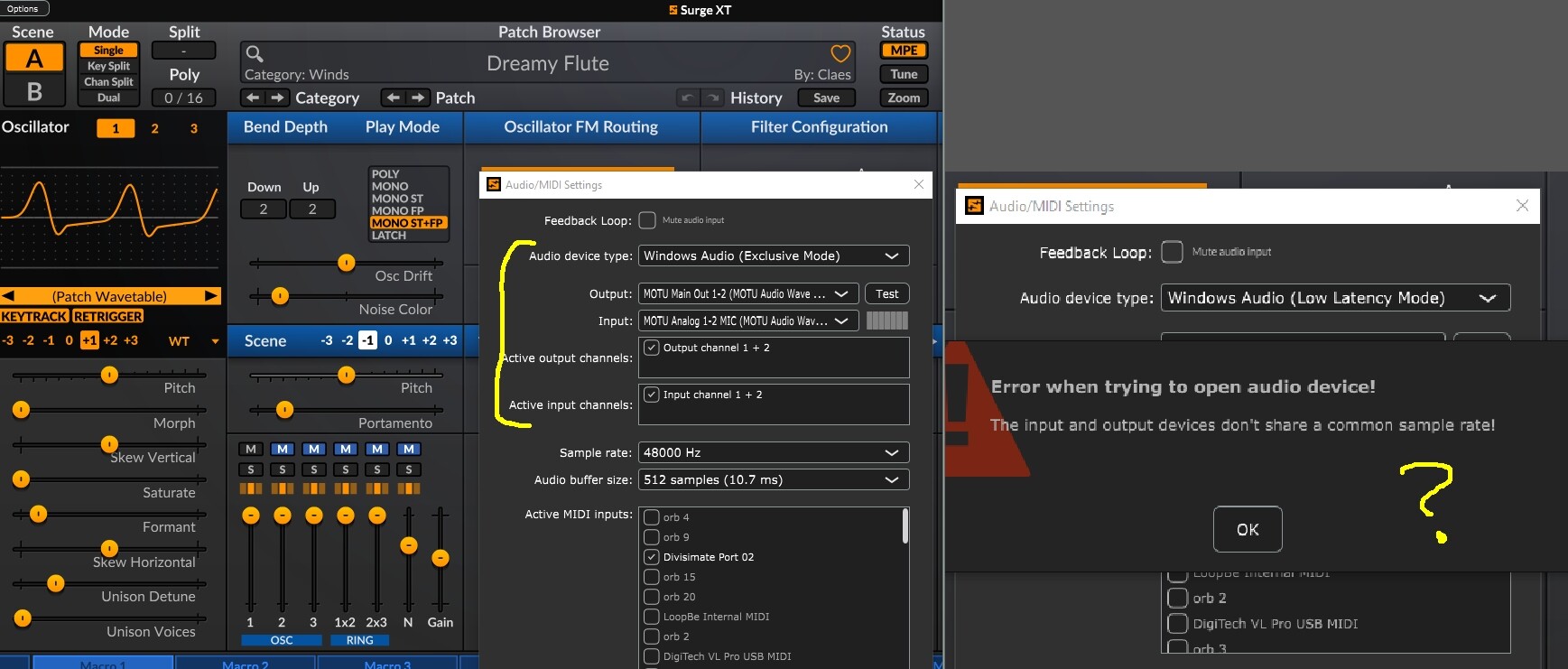This screenshot has height=669, width=1568.
Task: Click OK on the audio device error
Action: point(1248,529)
